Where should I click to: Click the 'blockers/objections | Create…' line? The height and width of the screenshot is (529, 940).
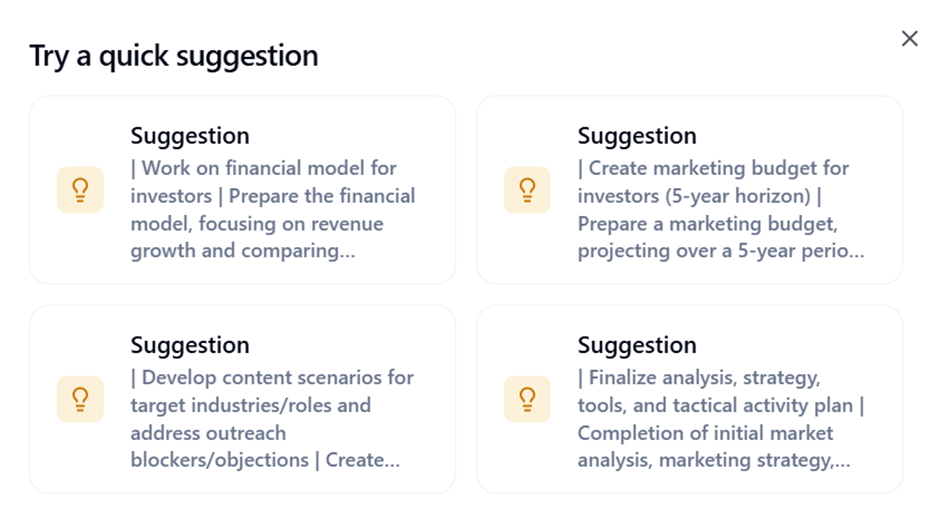pos(265,460)
